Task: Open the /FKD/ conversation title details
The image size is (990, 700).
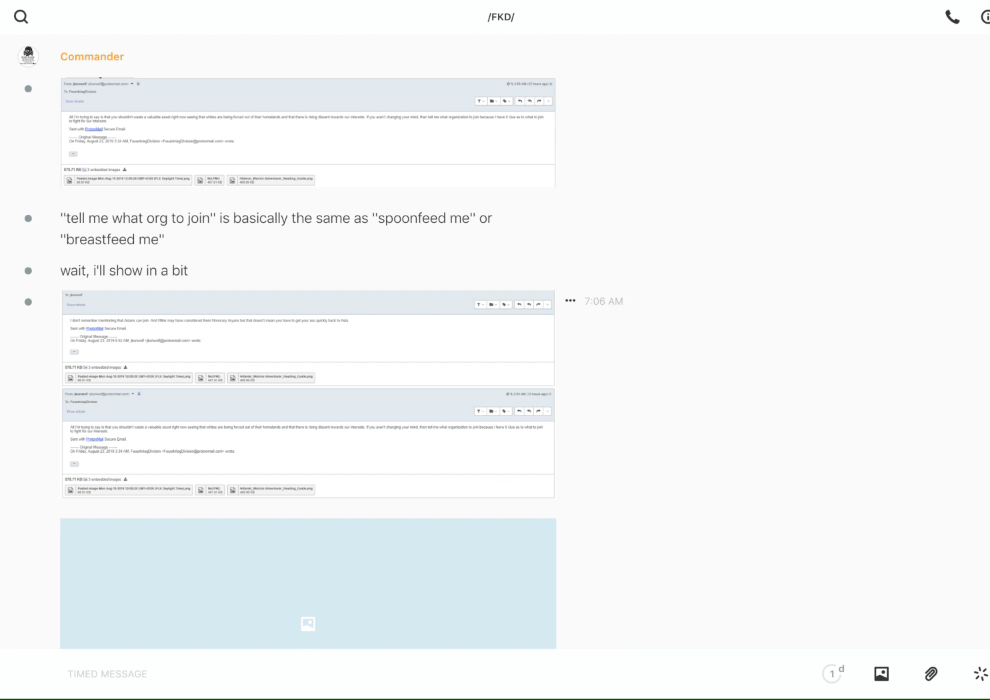Action: [501, 17]
